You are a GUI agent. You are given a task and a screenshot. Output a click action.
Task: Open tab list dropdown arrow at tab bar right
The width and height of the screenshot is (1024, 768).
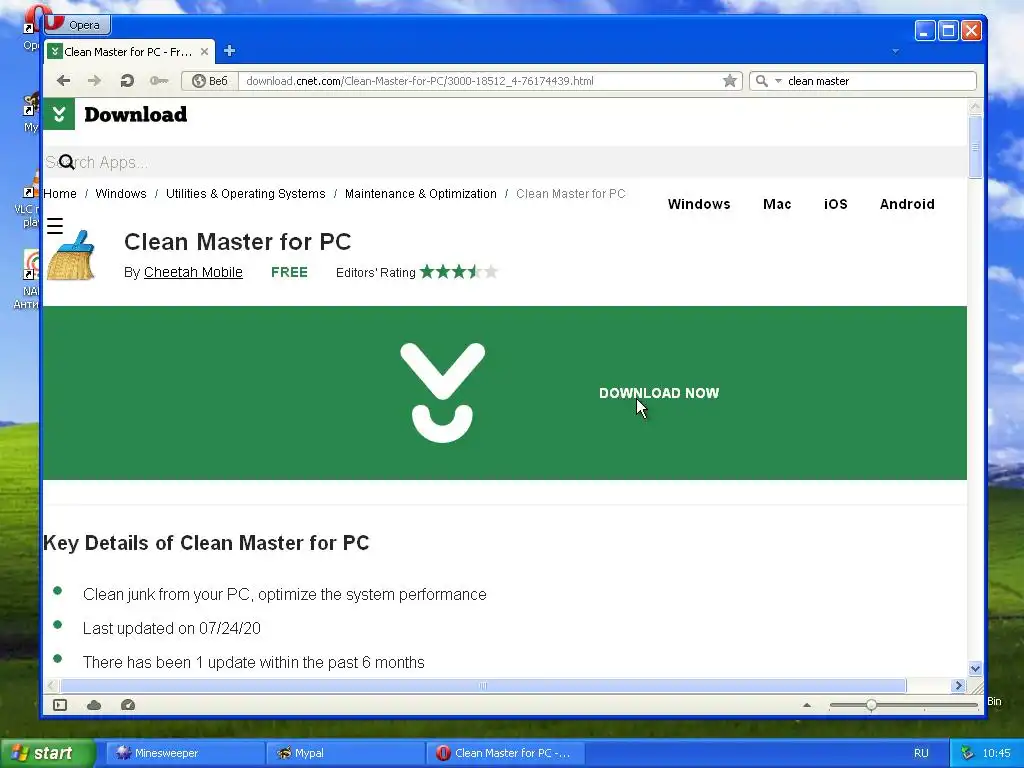click(895, 51)
